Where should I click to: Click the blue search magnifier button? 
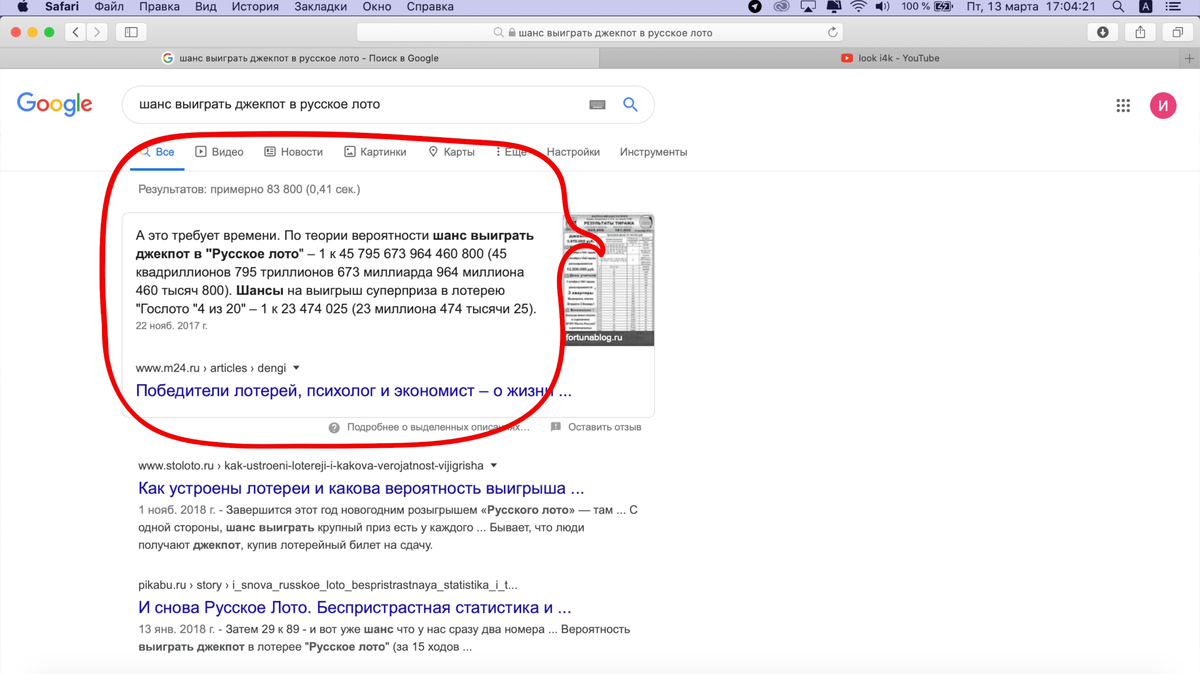pos(630,104)
